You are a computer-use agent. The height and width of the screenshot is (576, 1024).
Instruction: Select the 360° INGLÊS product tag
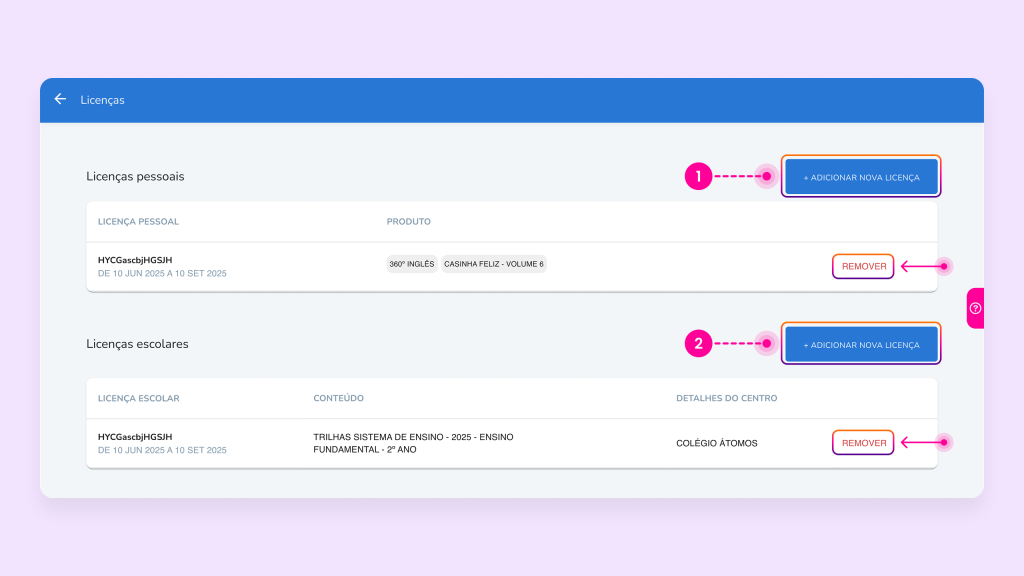tap(411, 264)
